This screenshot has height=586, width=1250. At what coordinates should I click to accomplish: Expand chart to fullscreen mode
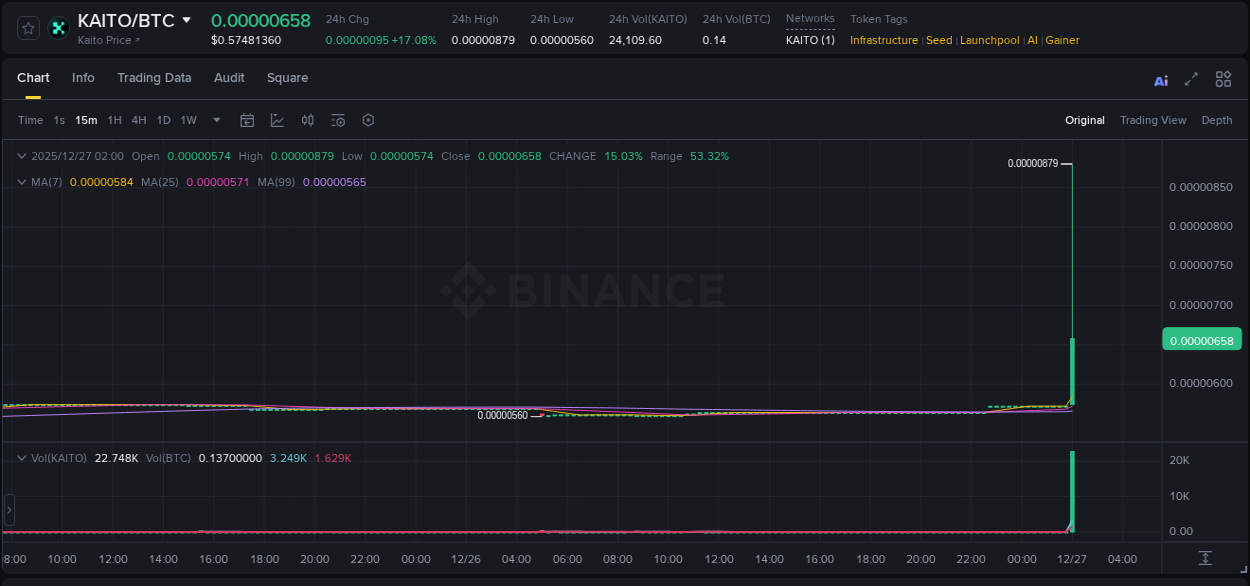tap(1191, 80)
